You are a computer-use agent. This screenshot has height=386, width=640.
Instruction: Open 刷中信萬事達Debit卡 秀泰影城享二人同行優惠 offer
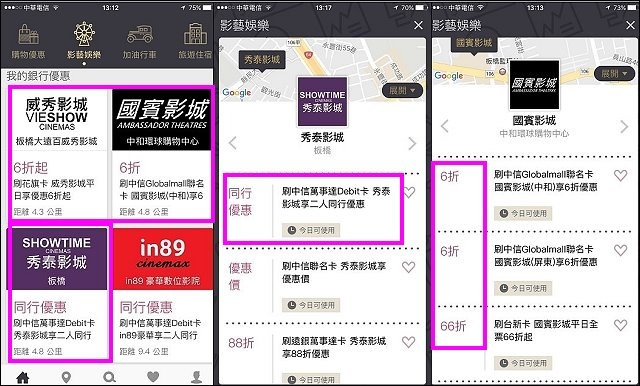[336, 197]
